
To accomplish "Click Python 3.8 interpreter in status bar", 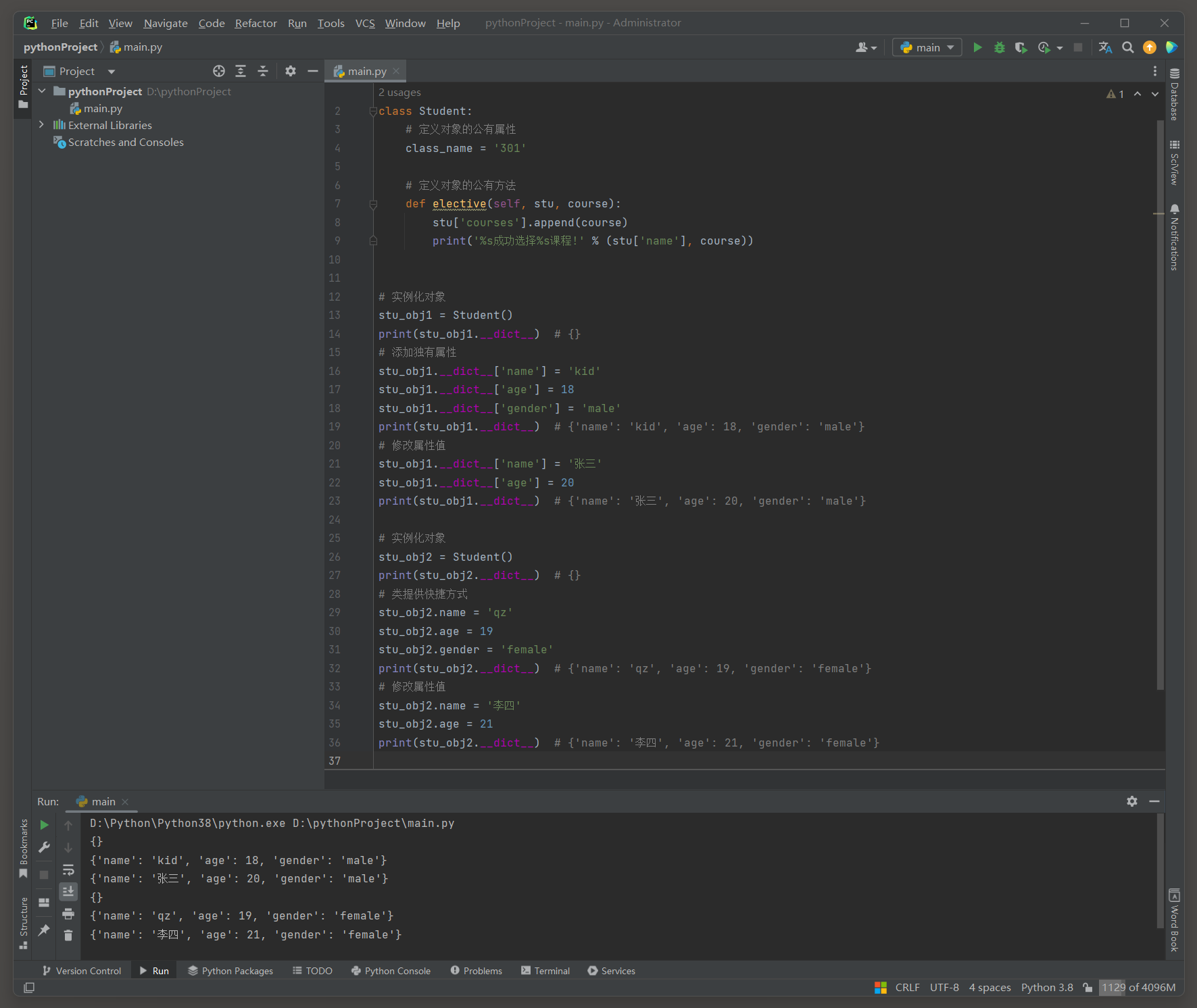I will coord(1047,987).
